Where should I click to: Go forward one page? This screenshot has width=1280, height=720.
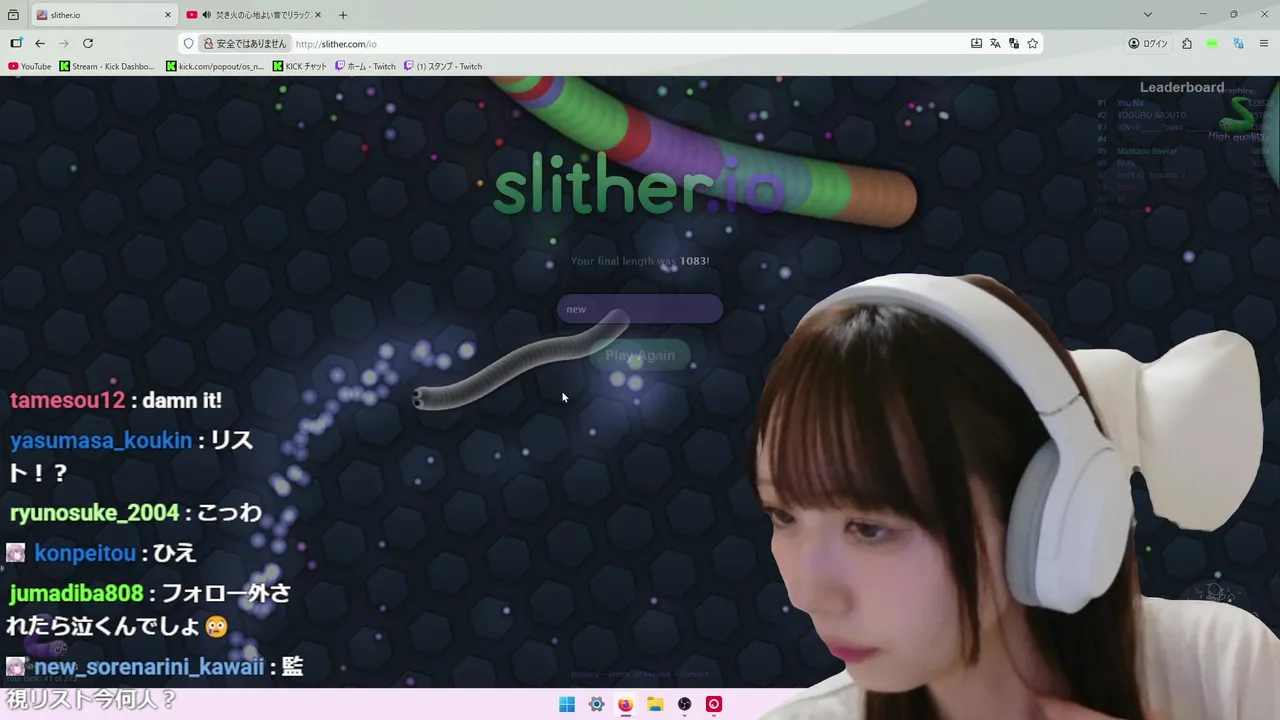point(64,43)
